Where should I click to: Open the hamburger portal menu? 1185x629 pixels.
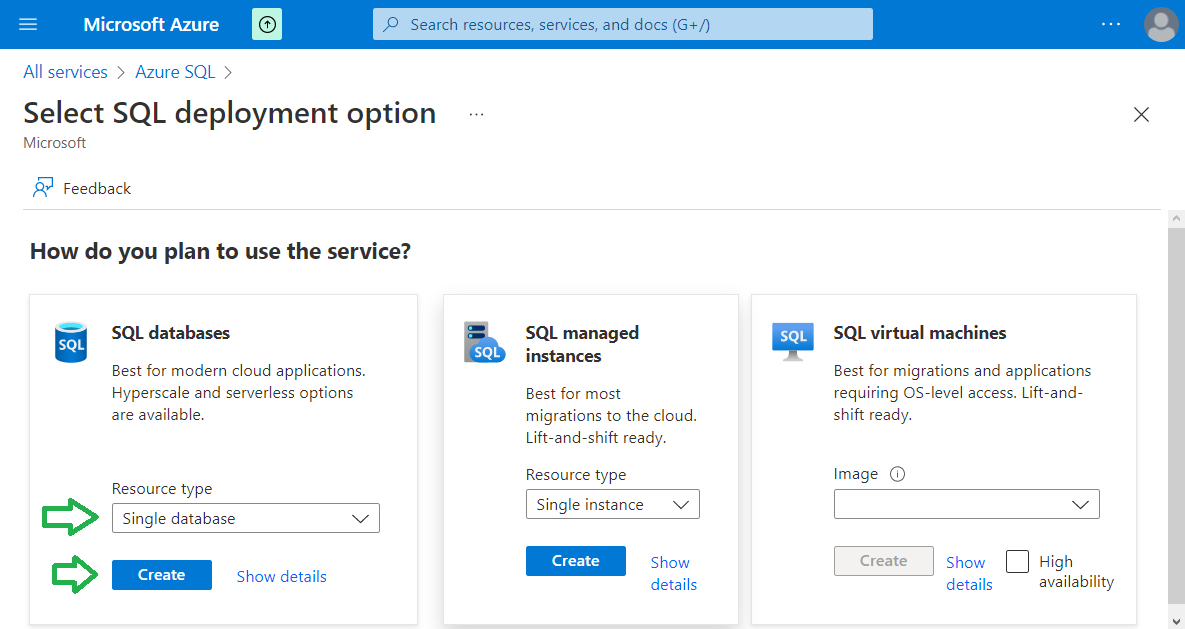[x=28, y=24]
